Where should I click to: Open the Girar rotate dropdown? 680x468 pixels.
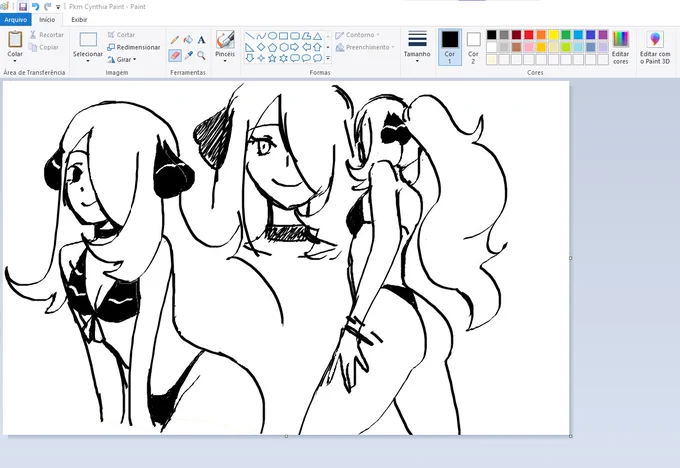(x=122, y=59)
